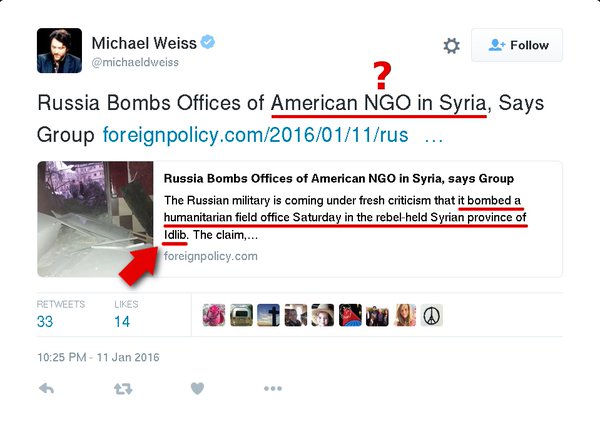This screenshot has height=427, width=600.
Task: Open Michael Weiss's profile picture
Action: click(59, 50)
